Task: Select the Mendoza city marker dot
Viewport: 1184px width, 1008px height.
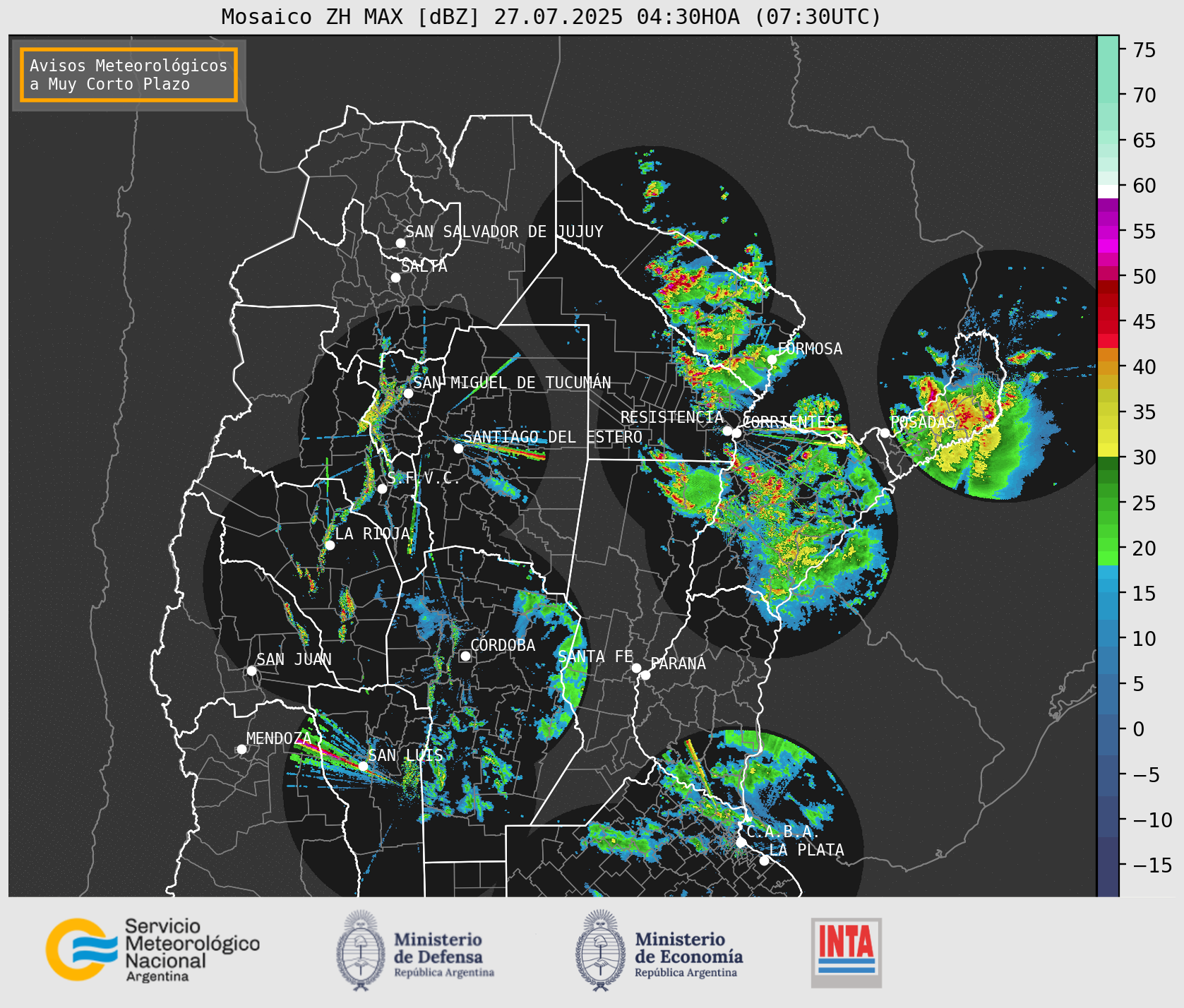Action: (x=241, y=749)
